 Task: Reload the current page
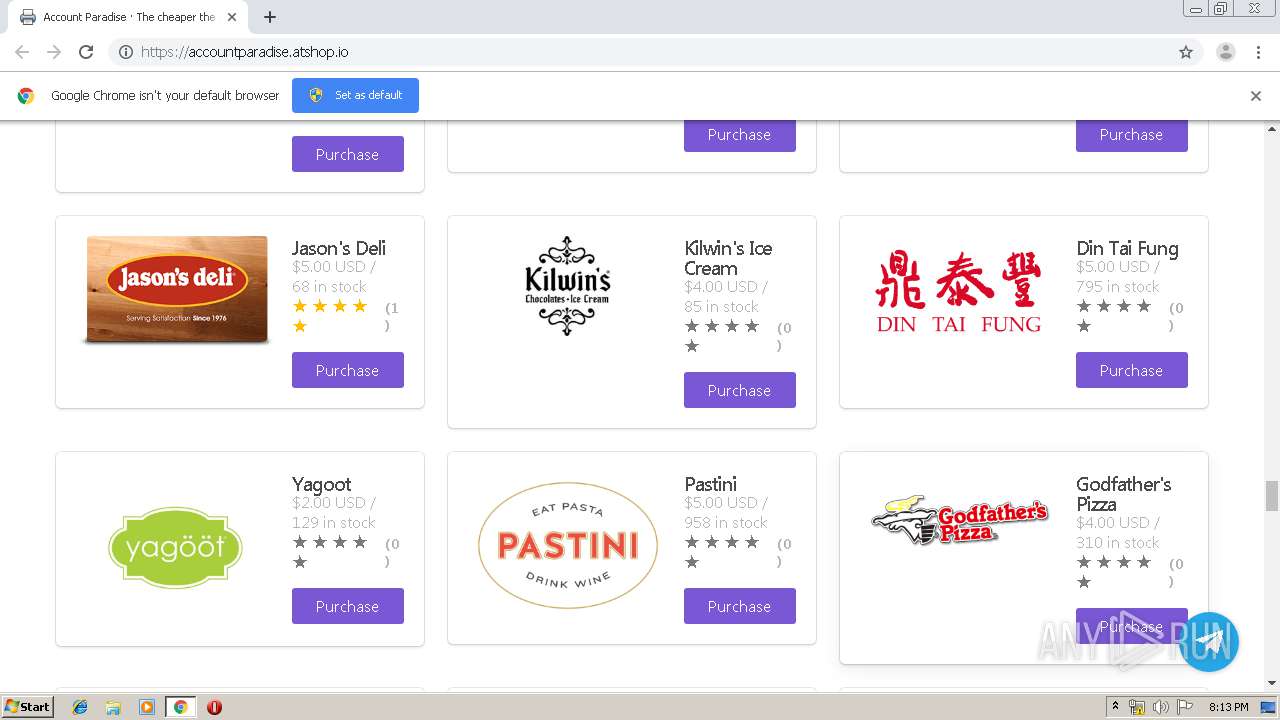coord(86,52)
